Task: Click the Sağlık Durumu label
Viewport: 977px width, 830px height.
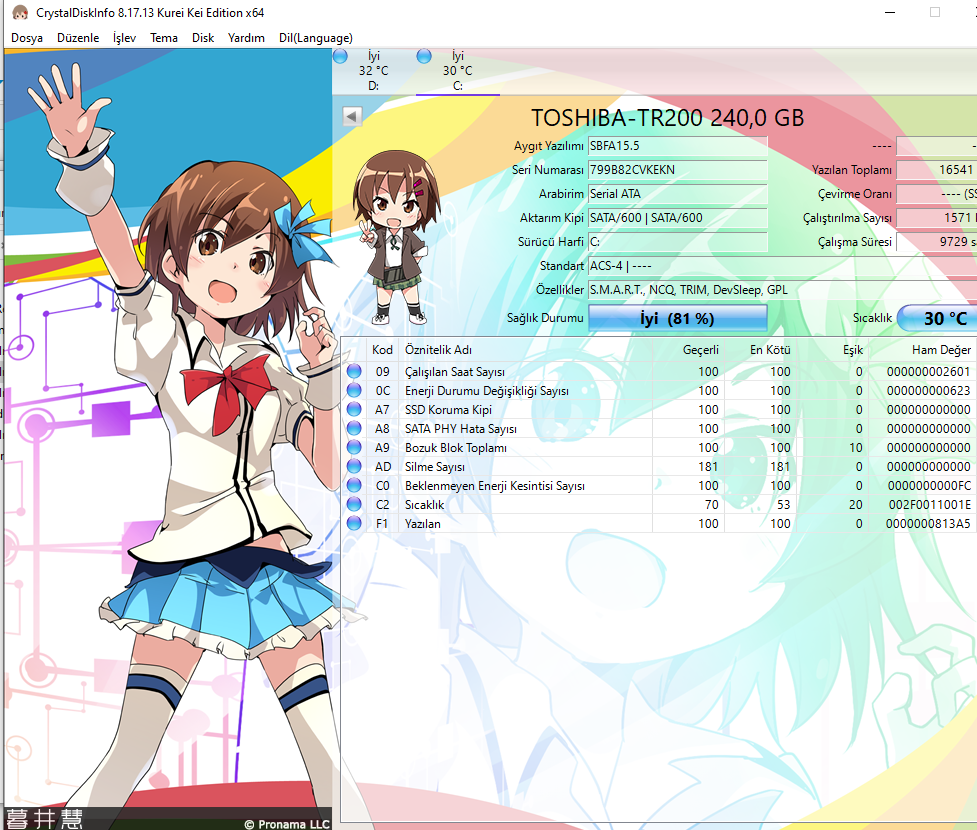Action: (x=545, y=318)
